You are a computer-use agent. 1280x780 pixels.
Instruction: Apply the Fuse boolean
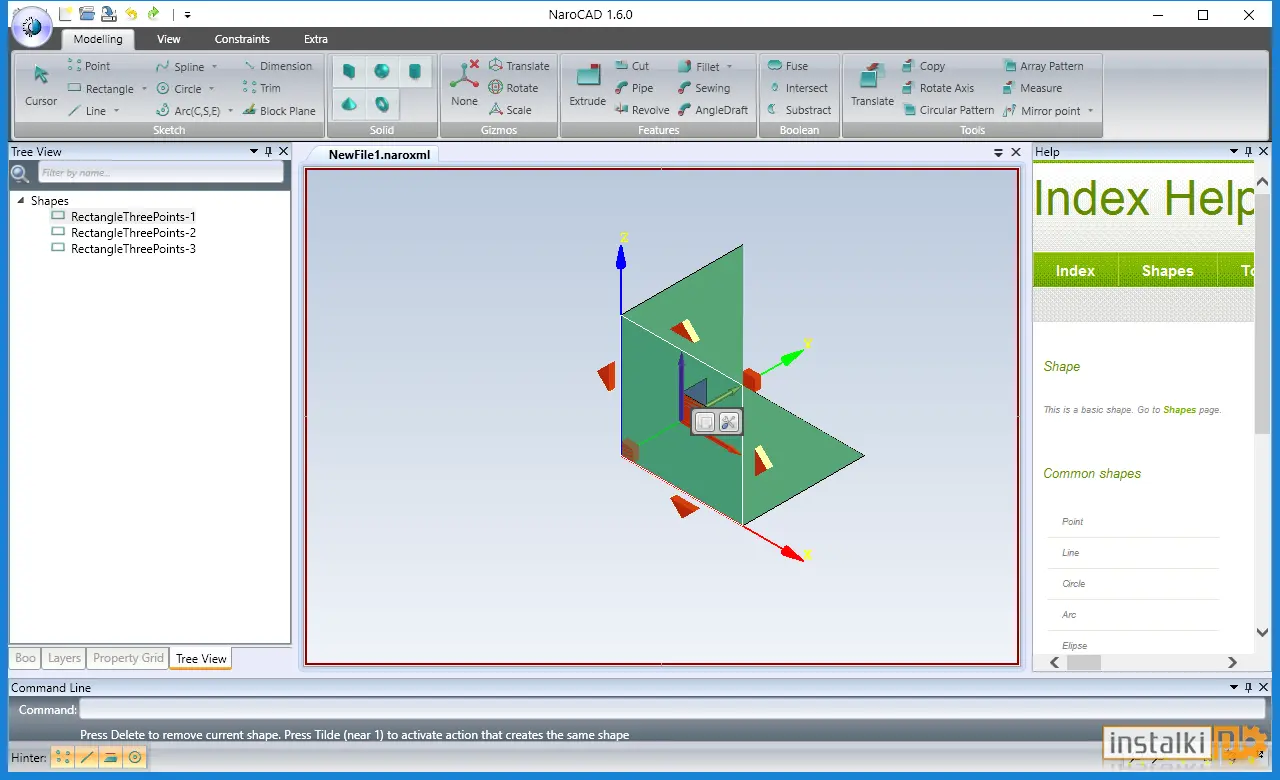coord(788,66)
